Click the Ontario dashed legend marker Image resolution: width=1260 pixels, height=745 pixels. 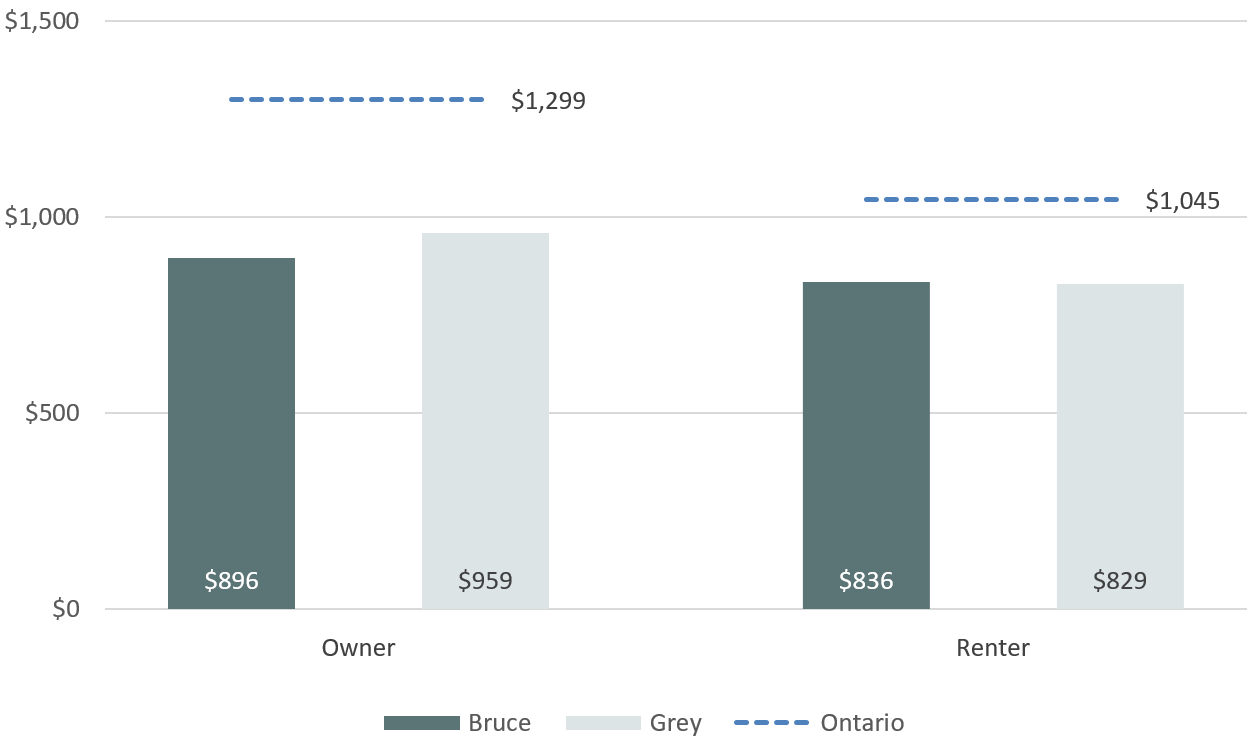(x=771, y=723)
